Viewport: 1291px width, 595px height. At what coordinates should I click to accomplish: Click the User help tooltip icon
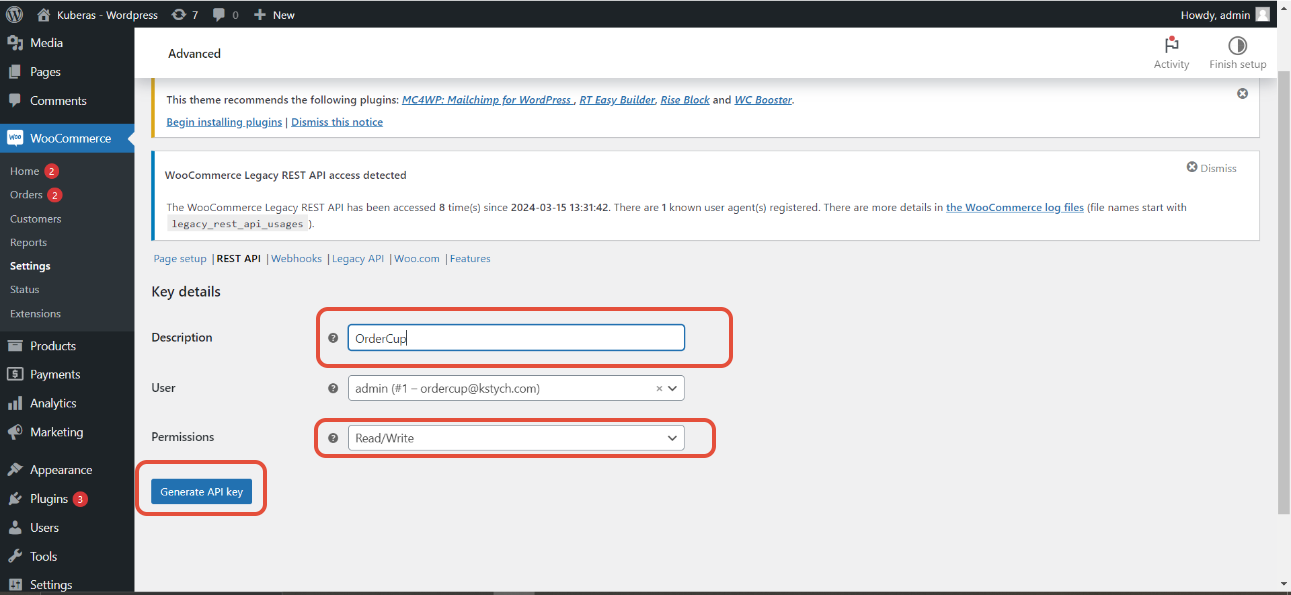333,388
